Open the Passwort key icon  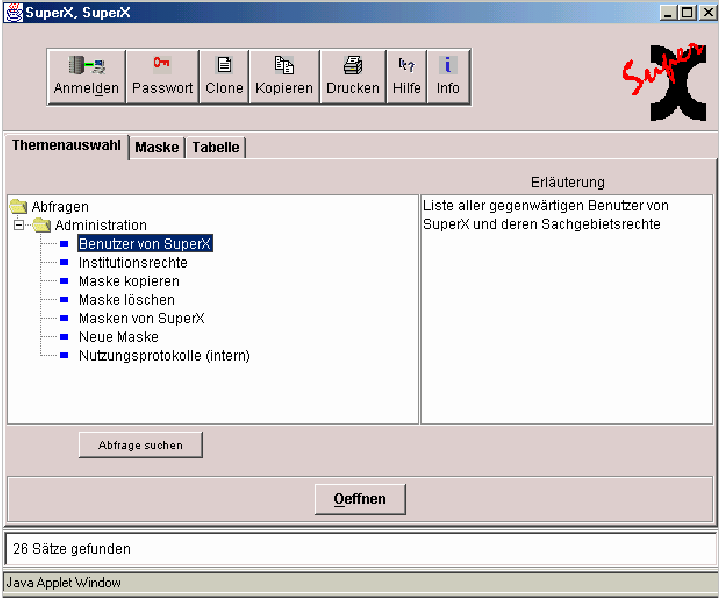pyautogui.click(x=162, y=64)
